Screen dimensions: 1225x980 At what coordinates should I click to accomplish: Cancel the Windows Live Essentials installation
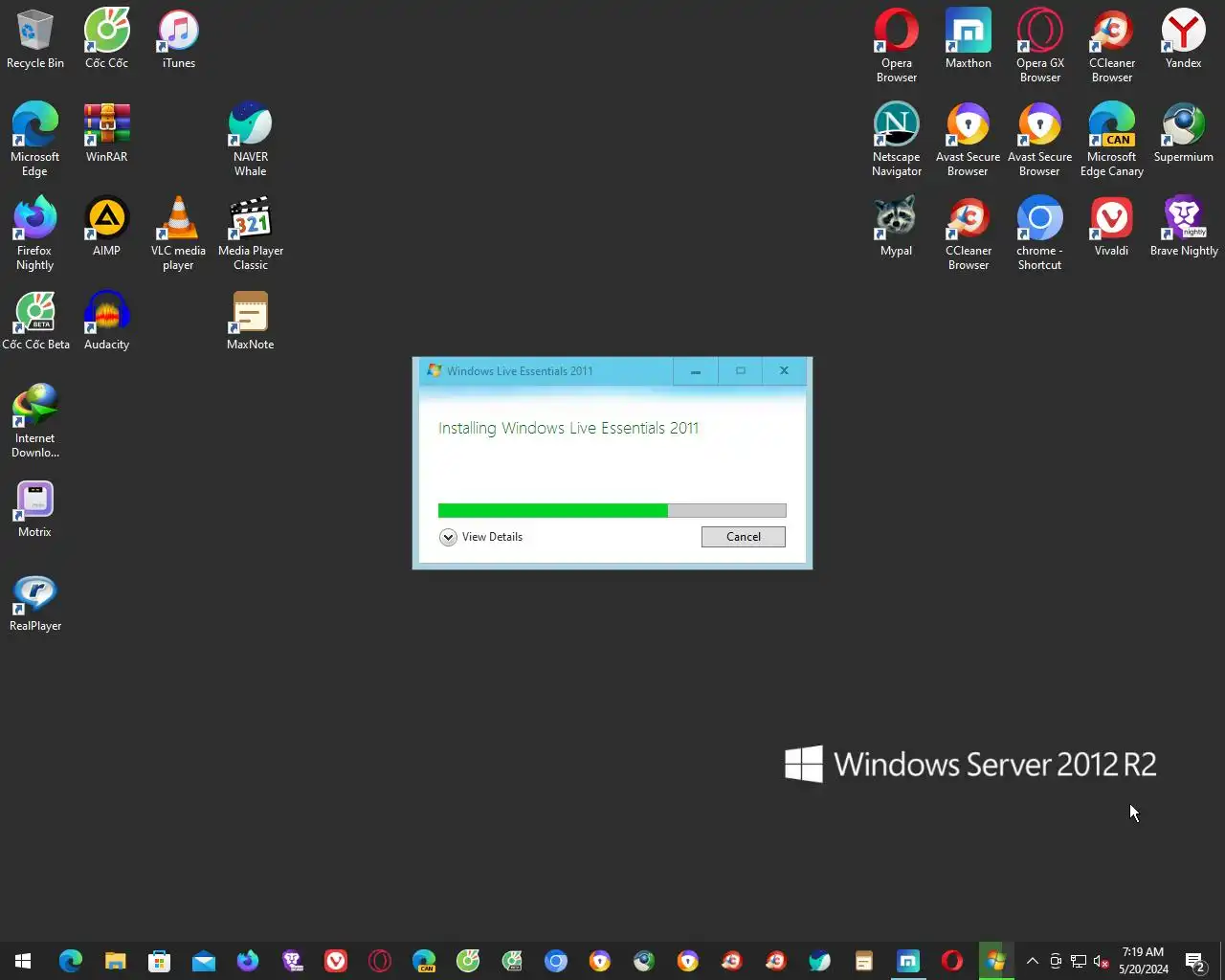click(743, 537)
